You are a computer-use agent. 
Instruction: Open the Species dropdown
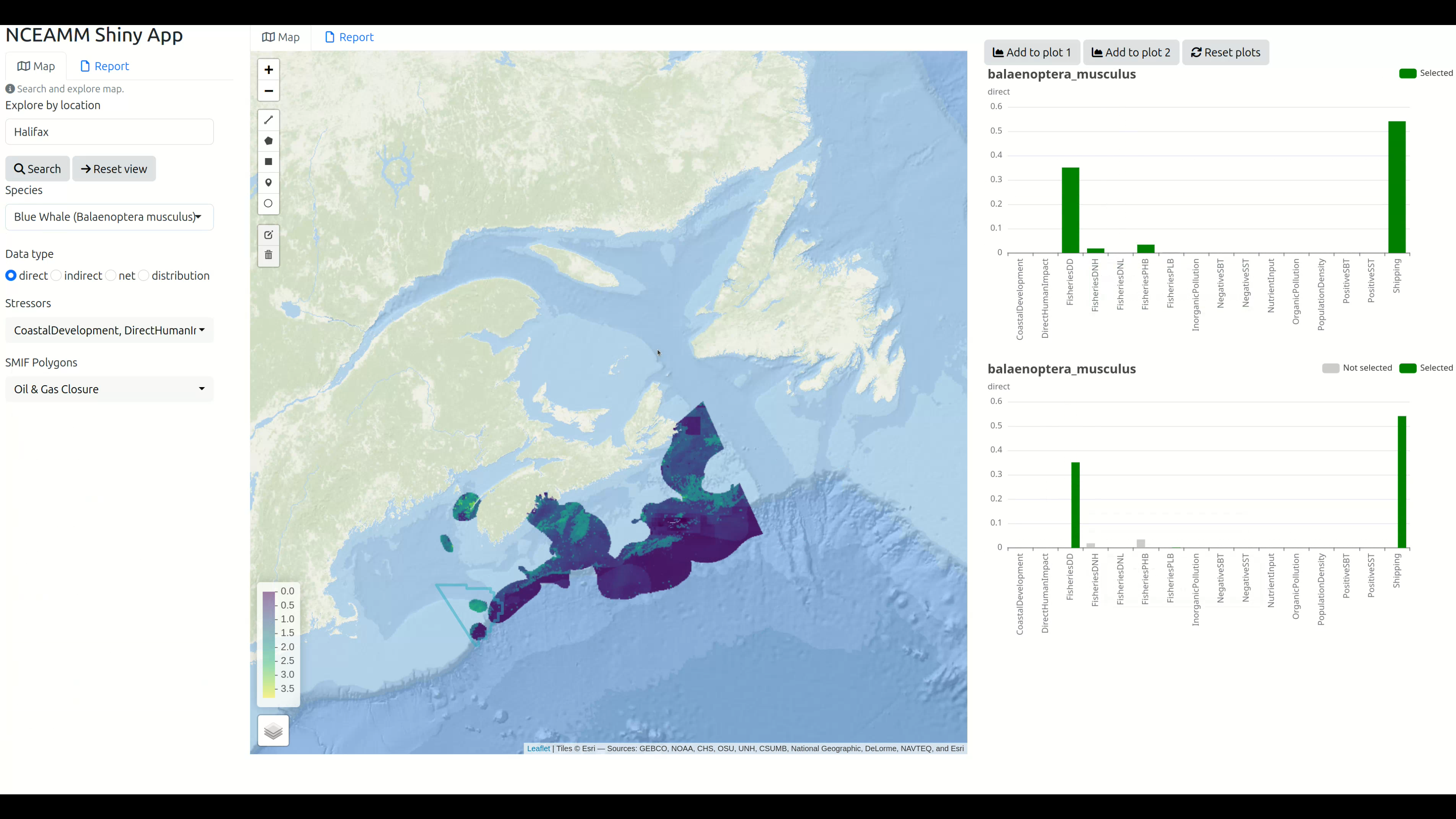pyautogui.click(x=108, y=217)
